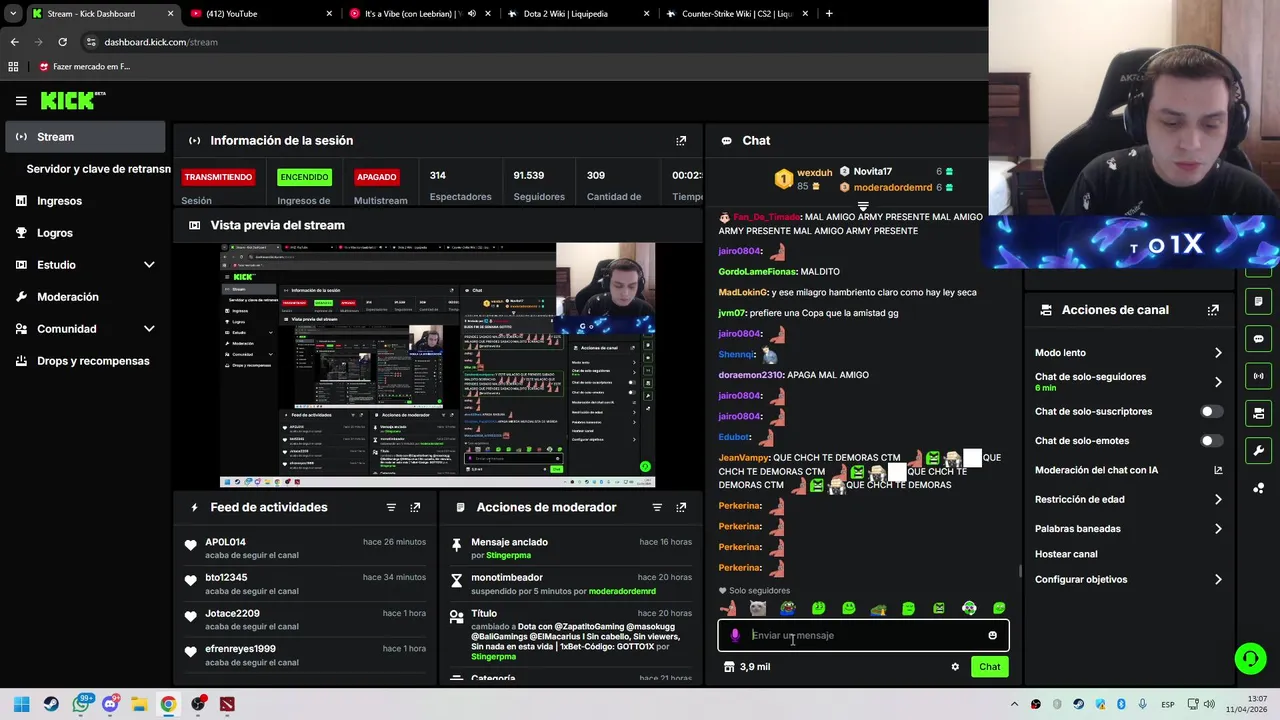Pop out the Feed de actividades panel
This screenshot has height=720, width=1280.
(415, 508)
